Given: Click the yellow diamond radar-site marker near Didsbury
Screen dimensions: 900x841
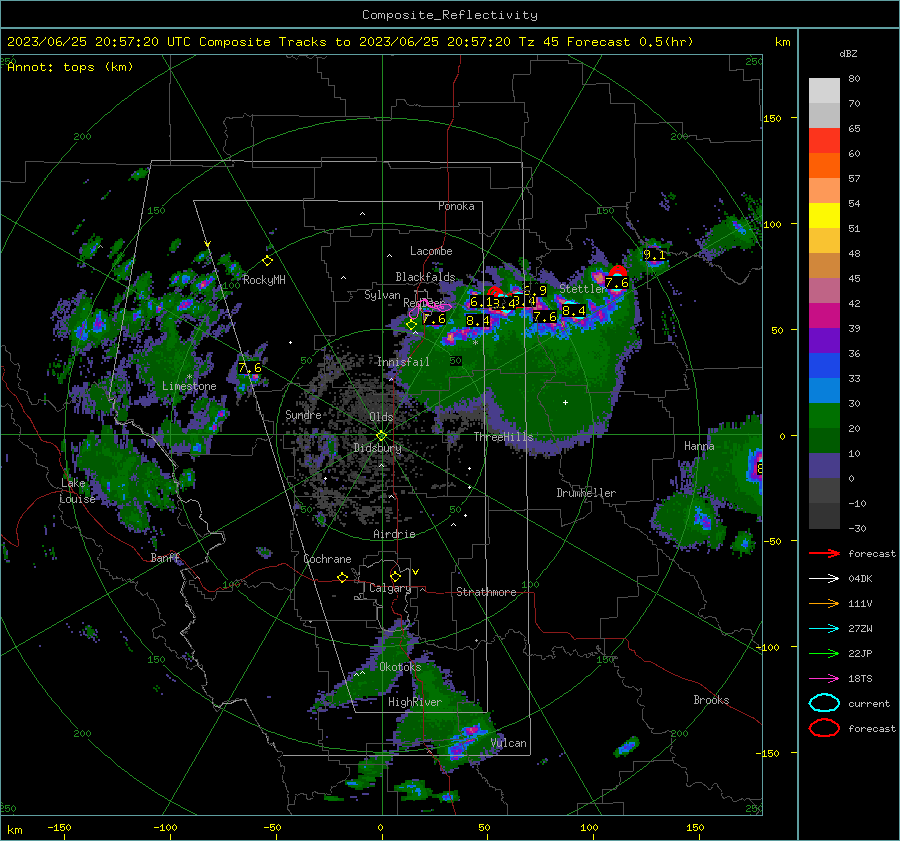Looking at the screenshot, I should (x=381, y=436).
